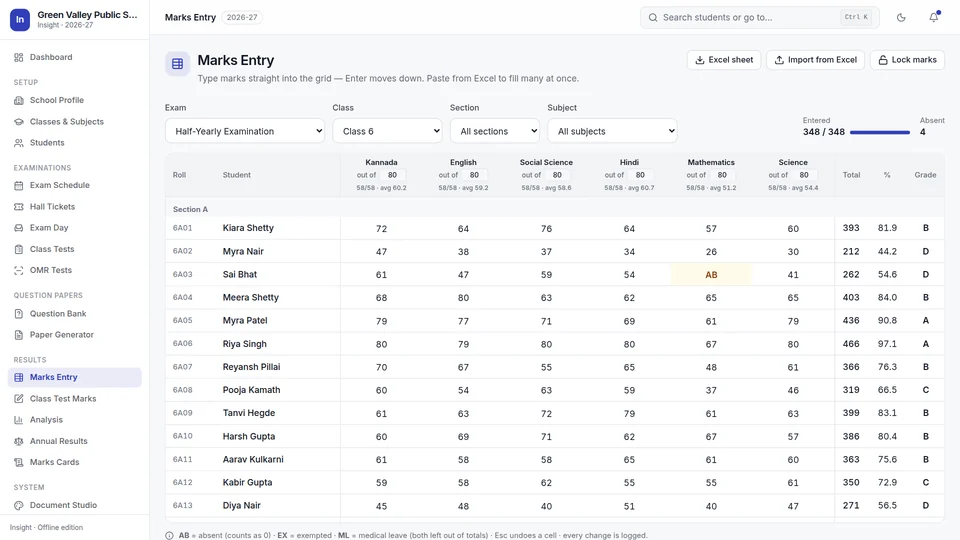Image resolution: width=960 pixels, height=540 pixels.
Task: Click the Class Test Marks pencil icon
Action: pyautogui.click(x=18, y=399)
